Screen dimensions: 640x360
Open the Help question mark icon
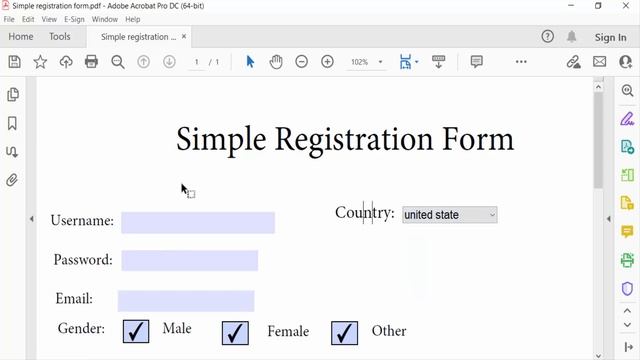(x=547, y=37)
